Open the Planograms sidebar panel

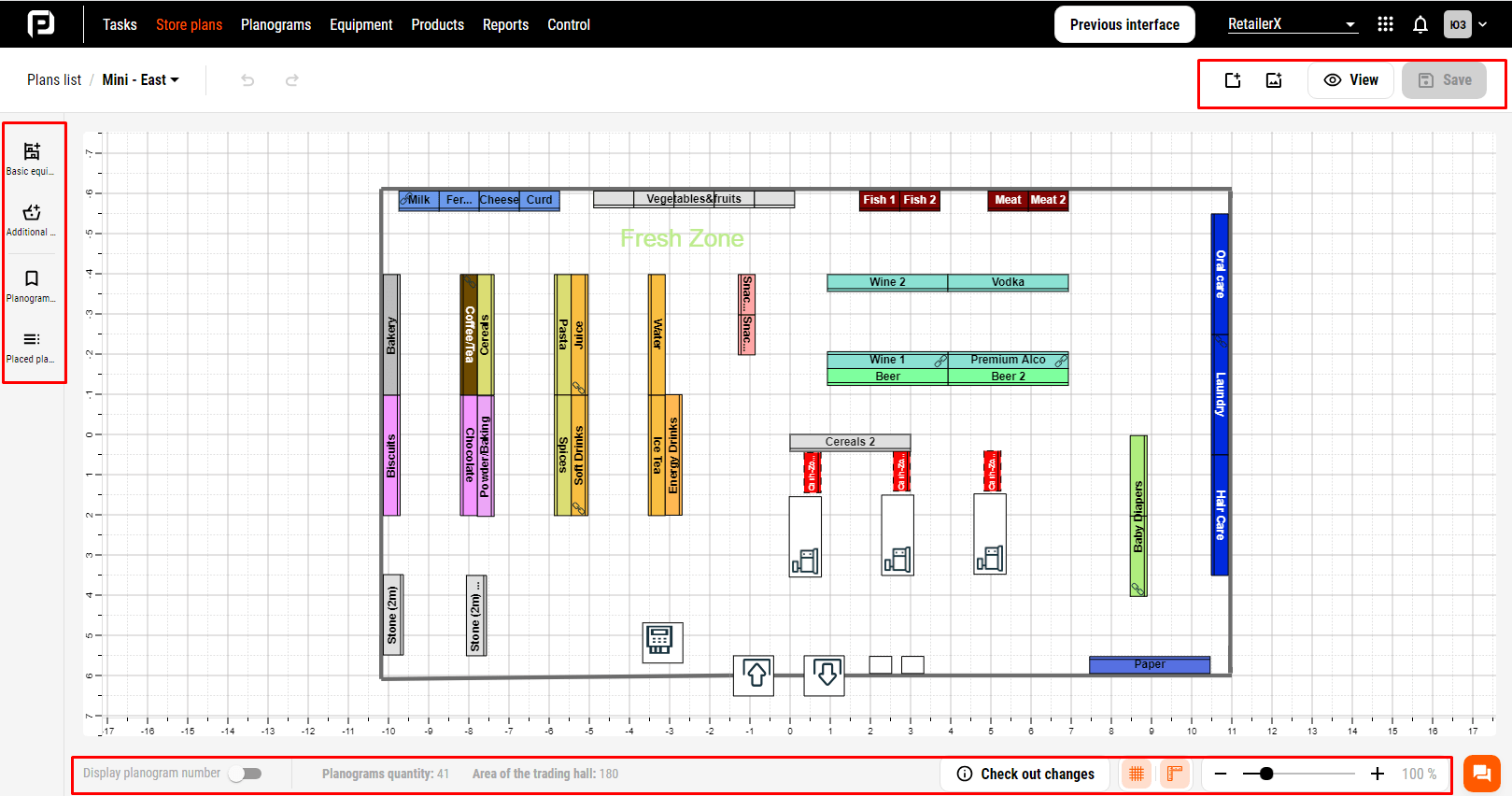coord(32,286)
